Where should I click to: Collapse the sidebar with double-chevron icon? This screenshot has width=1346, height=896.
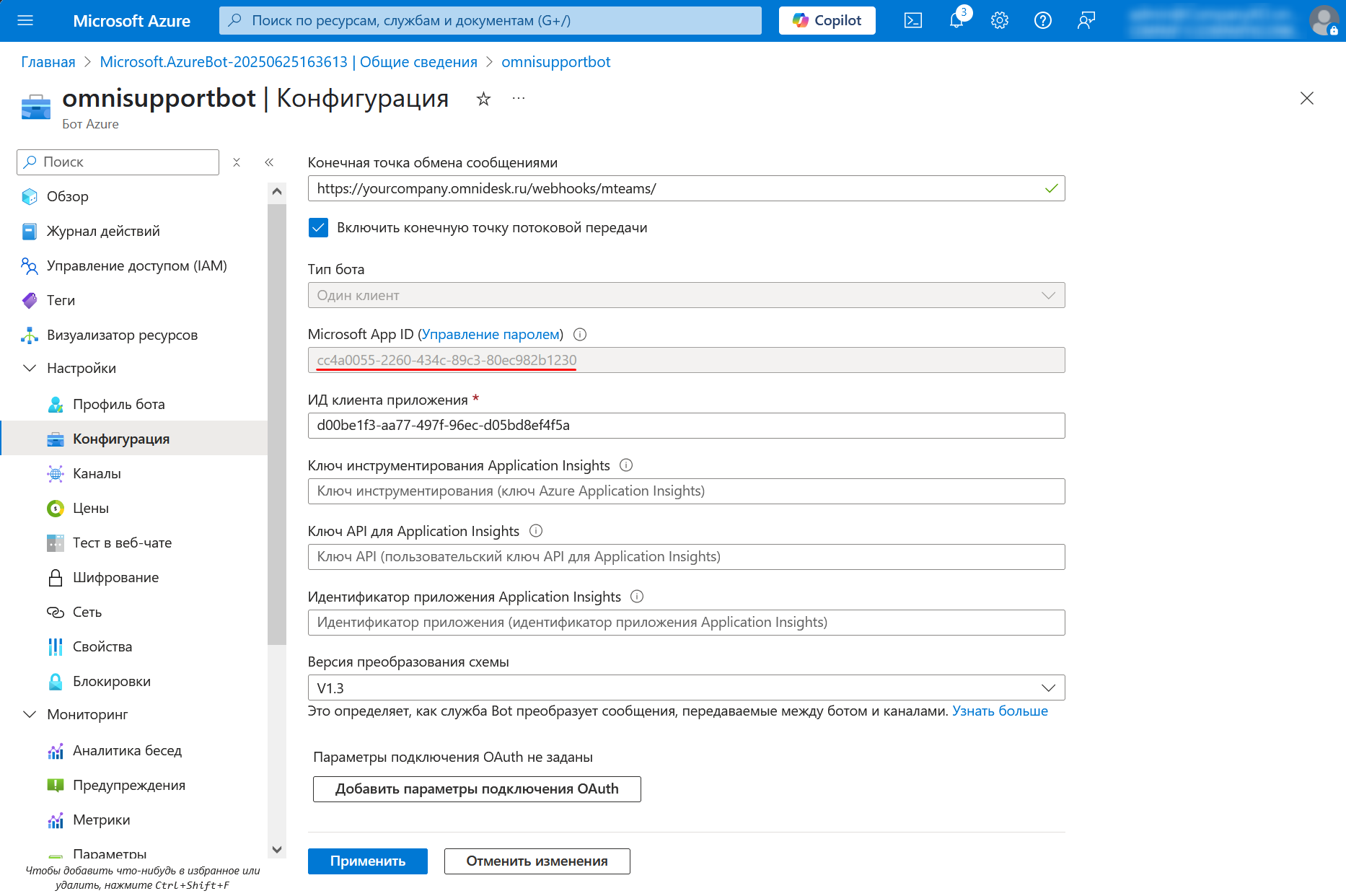[269, 162]
